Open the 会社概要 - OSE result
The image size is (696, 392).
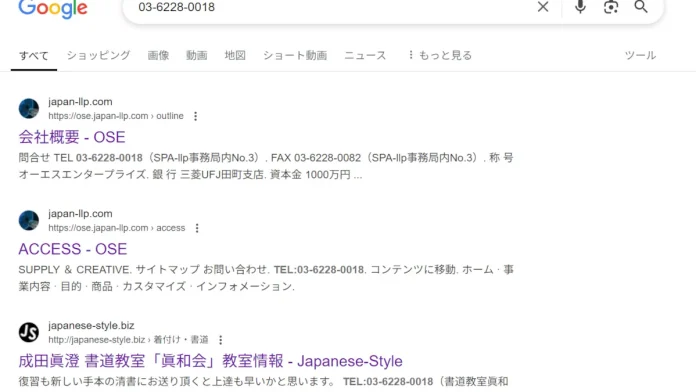point(72,137)
